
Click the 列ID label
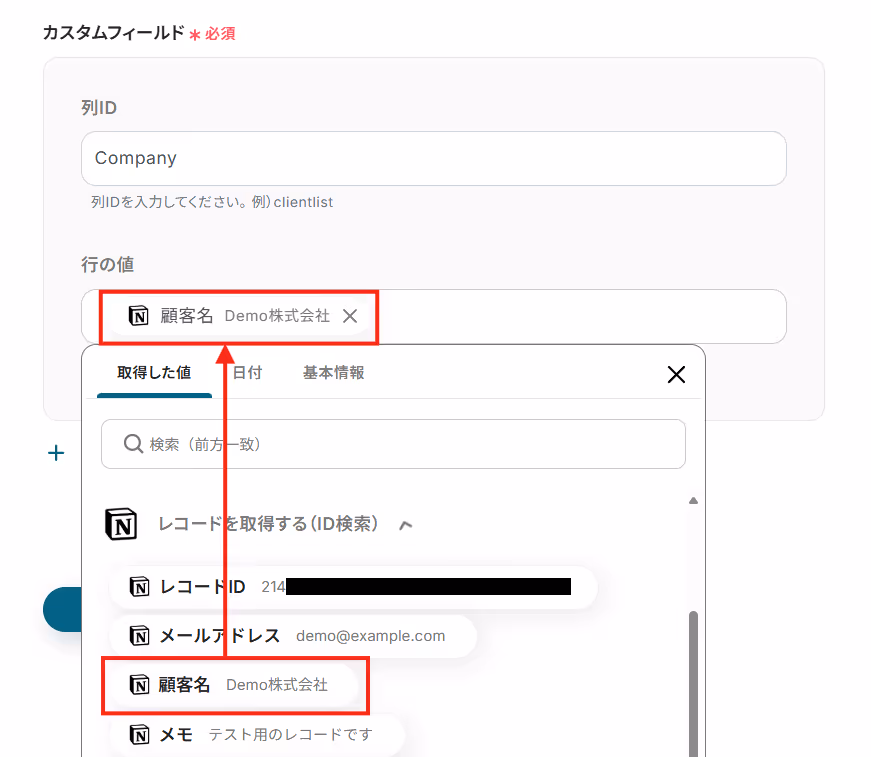coord(99,107)
